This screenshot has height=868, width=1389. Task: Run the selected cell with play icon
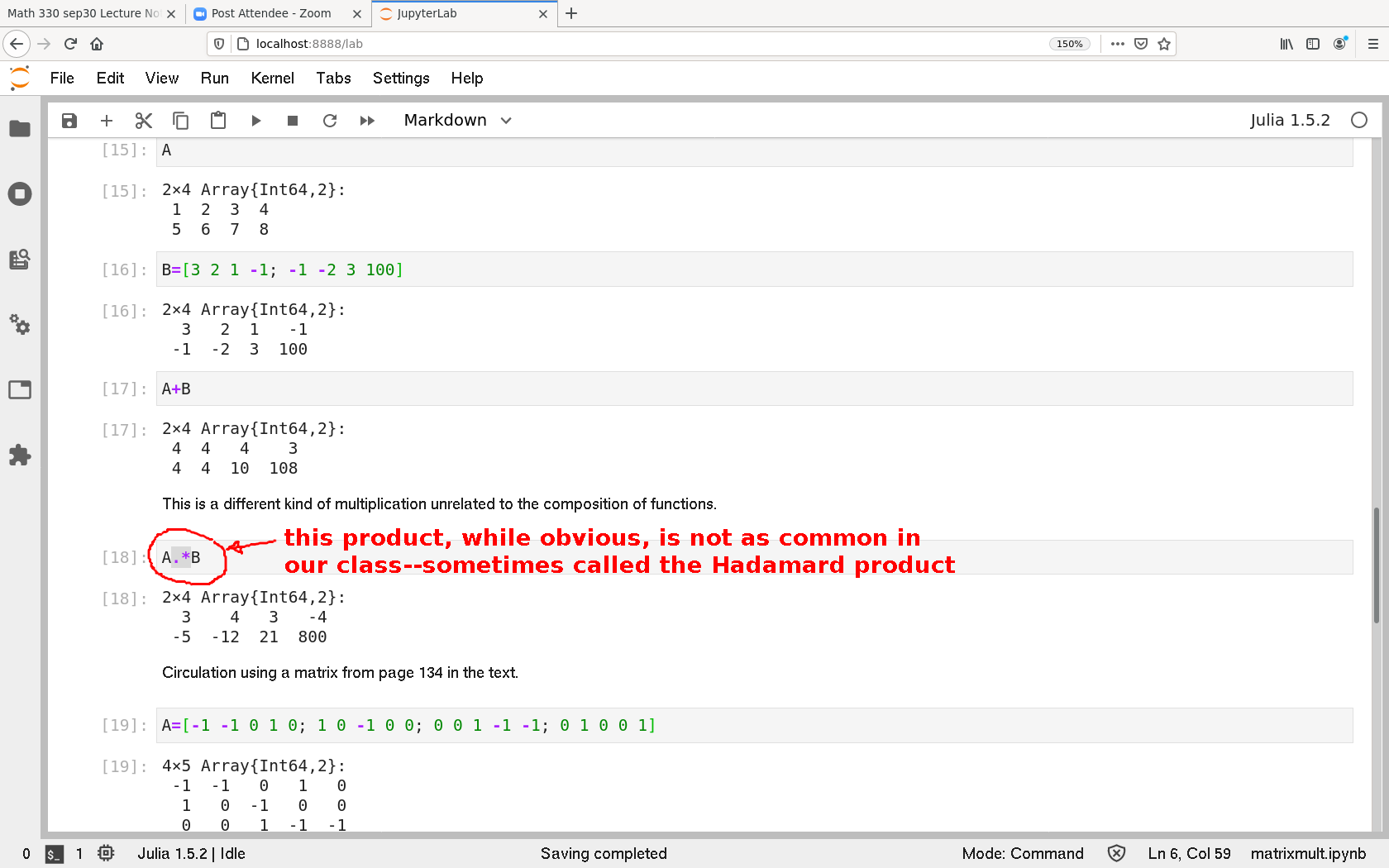tap(255, 121)
